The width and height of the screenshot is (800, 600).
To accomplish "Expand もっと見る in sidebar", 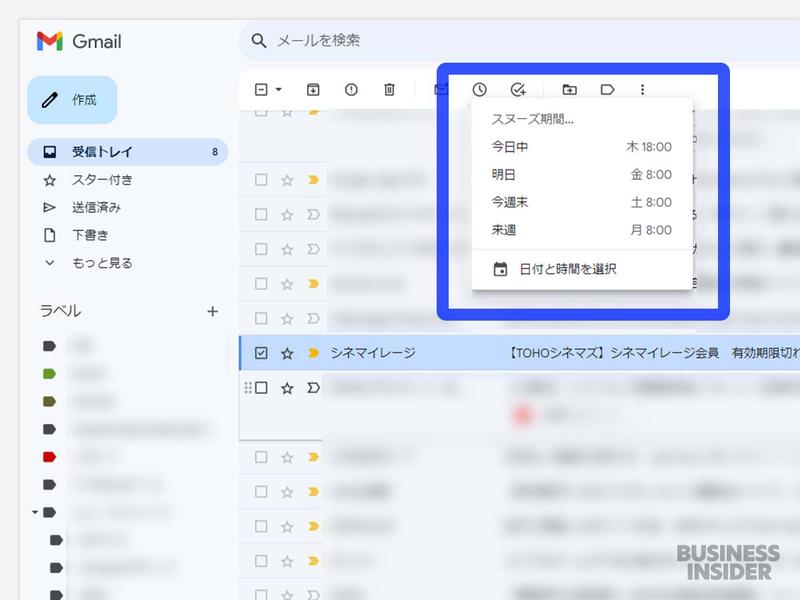I will pos(102,263).
